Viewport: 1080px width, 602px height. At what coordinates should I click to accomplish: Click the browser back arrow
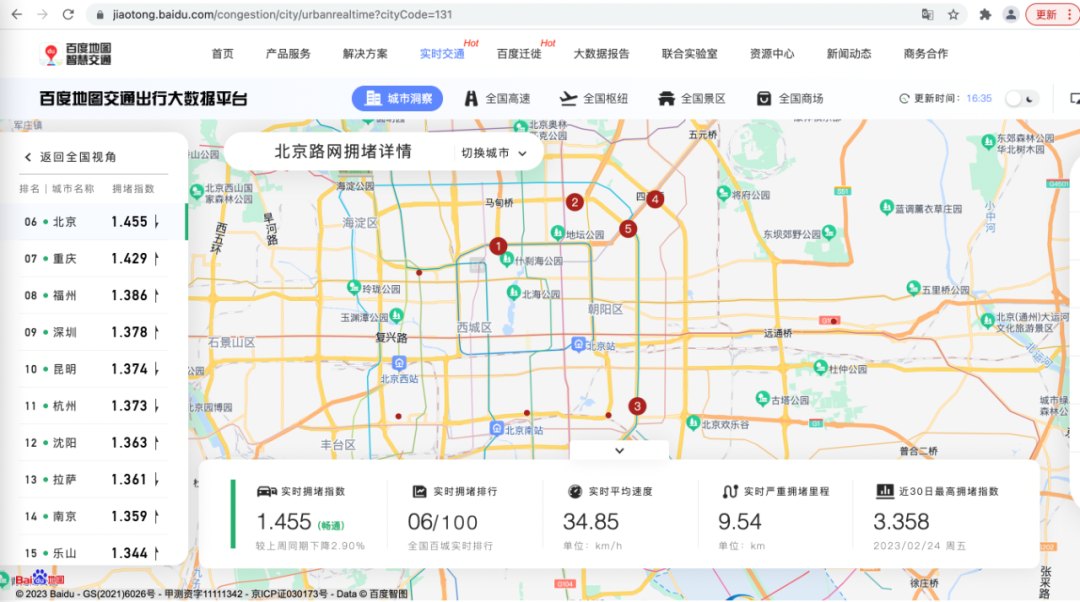coord(17,14)
